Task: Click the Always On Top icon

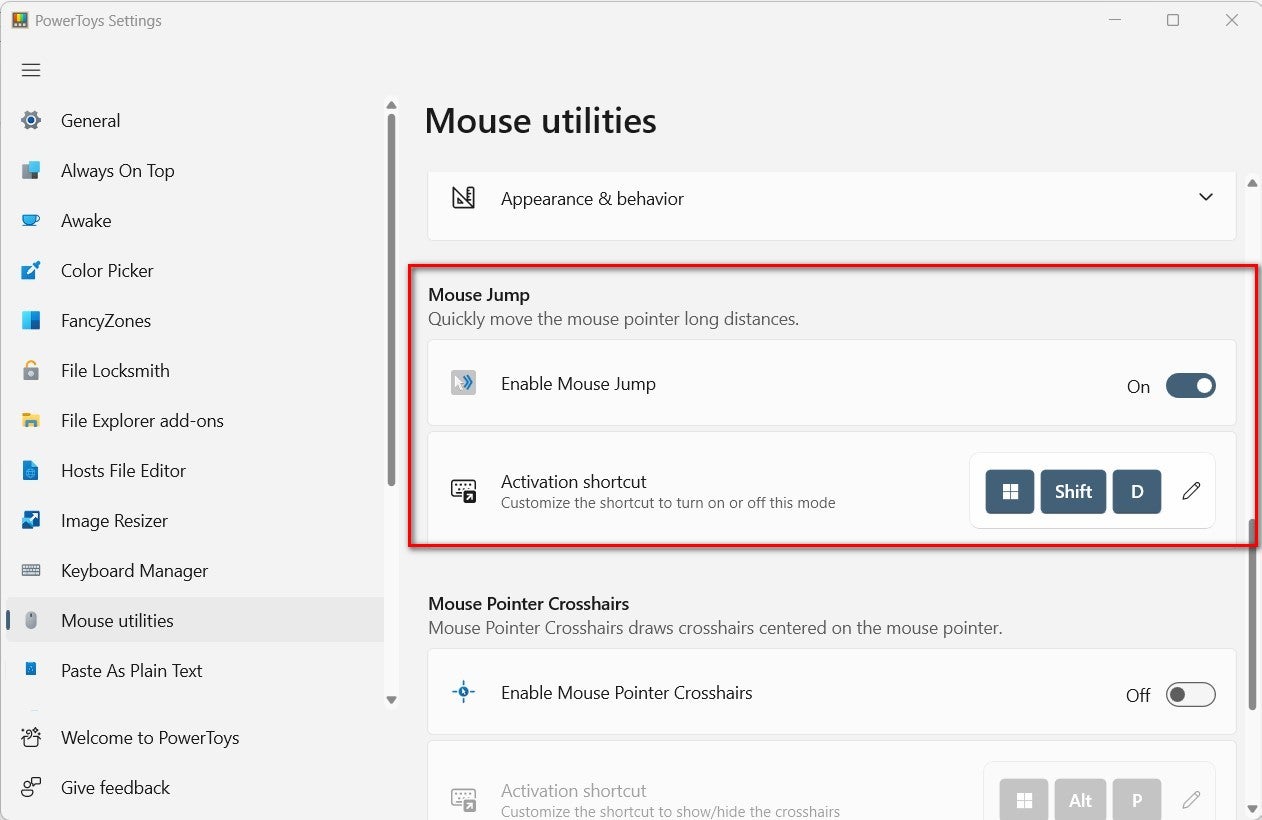Action: (31, 170)
